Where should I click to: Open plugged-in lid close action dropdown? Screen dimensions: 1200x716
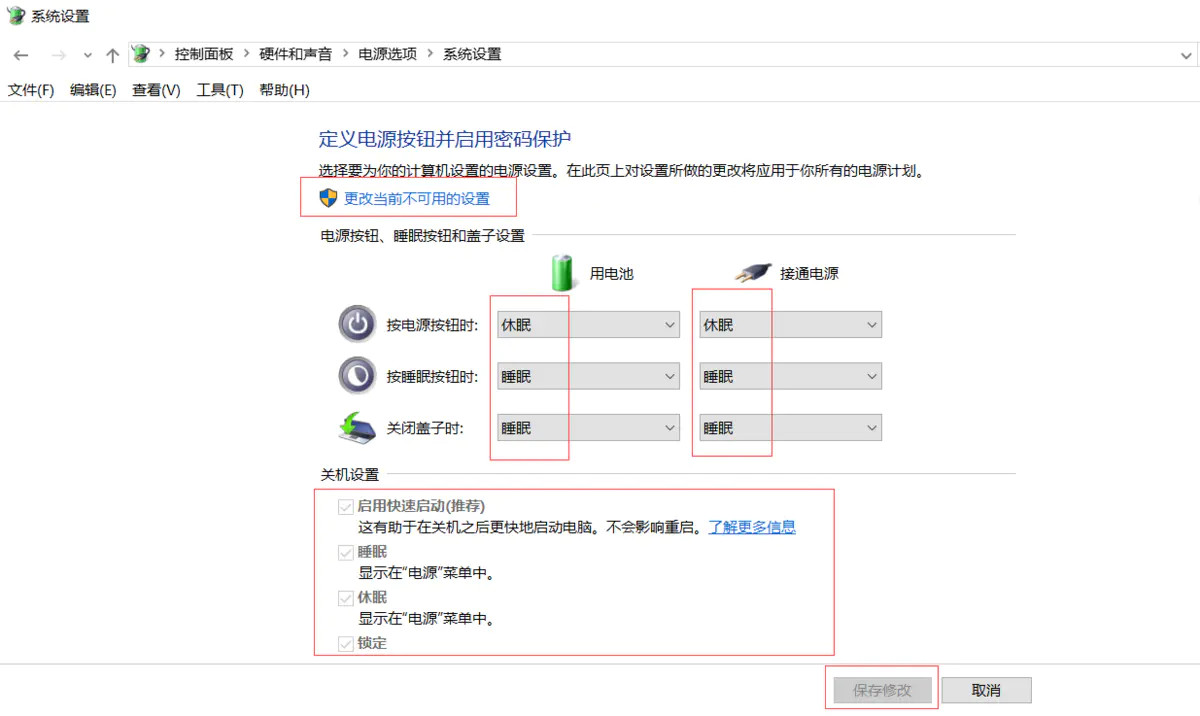[x=790, y=428]
